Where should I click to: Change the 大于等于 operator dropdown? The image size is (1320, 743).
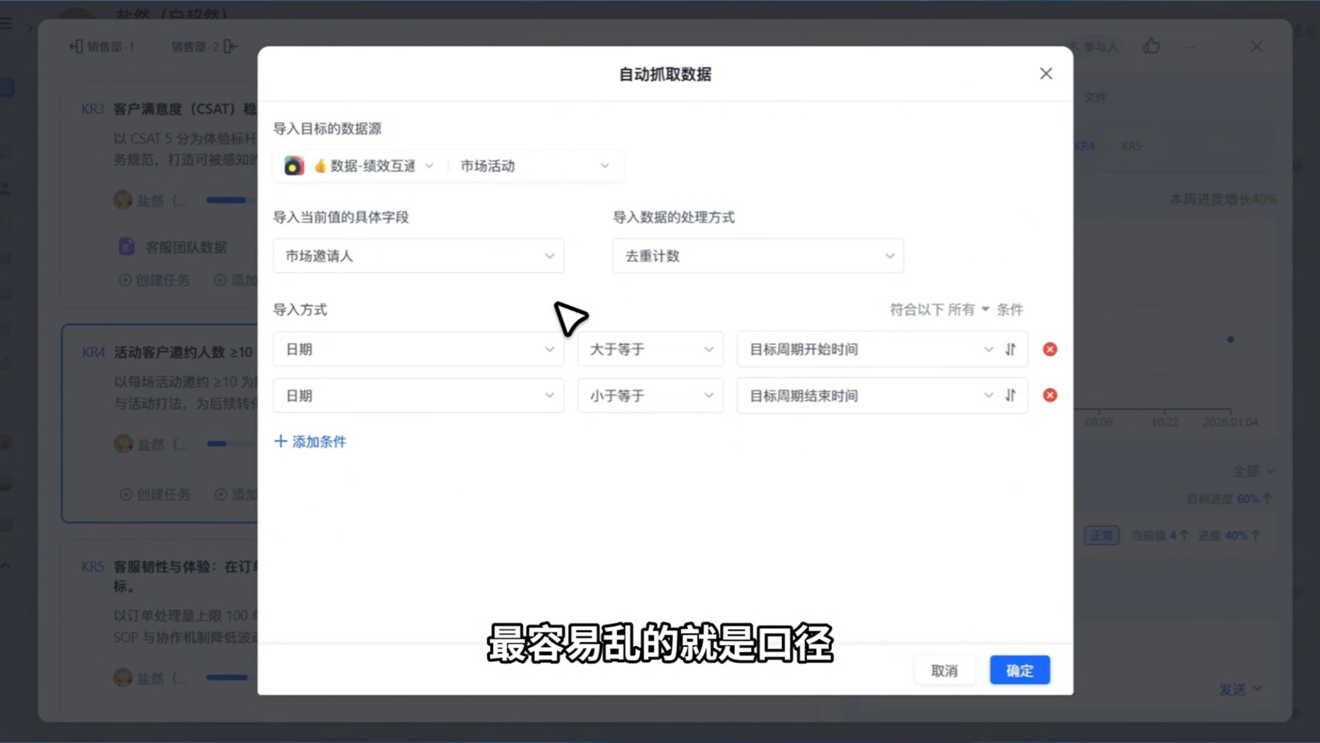point(650,349)
